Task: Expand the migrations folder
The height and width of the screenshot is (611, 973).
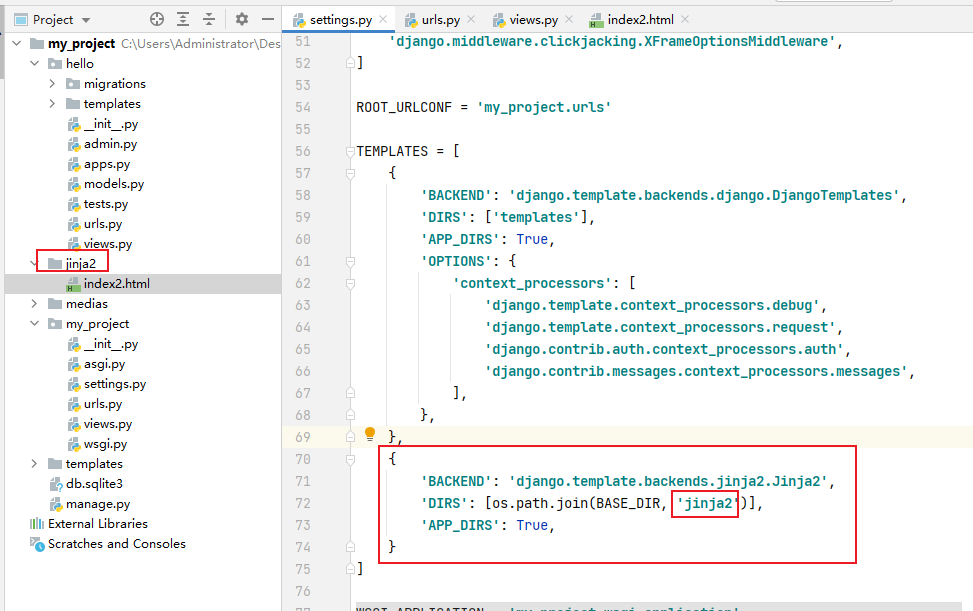Action: click(x=52, y=83)
